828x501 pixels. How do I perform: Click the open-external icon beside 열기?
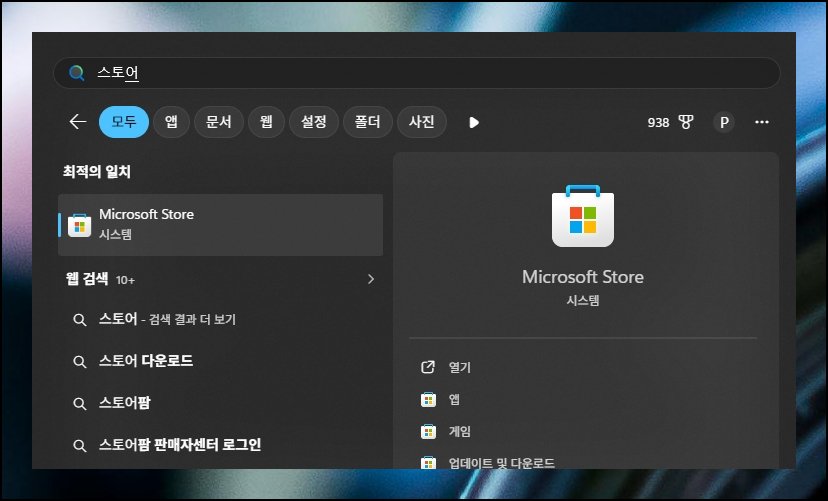coord(428,367)
